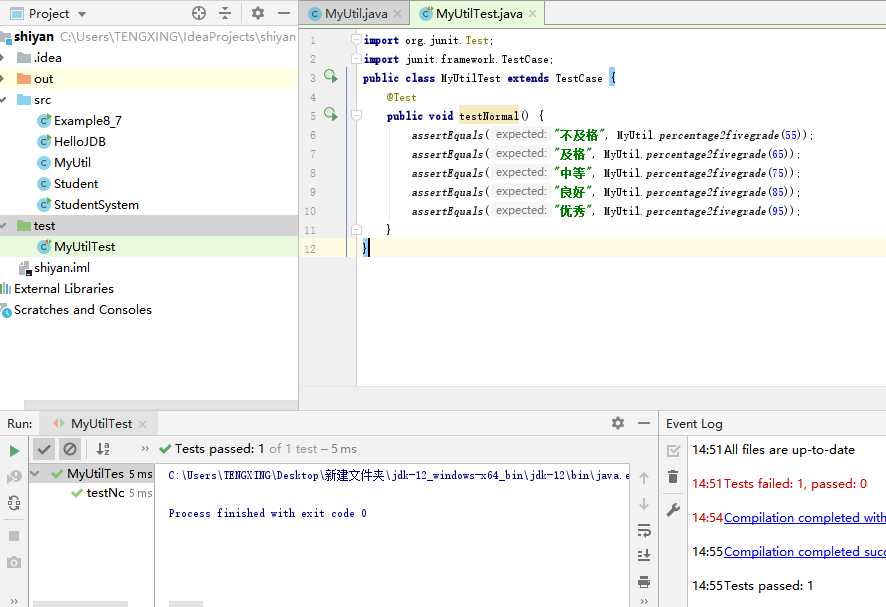Select MyUtilTest in the test folder
886x607 pixels.
pos(84,246)
